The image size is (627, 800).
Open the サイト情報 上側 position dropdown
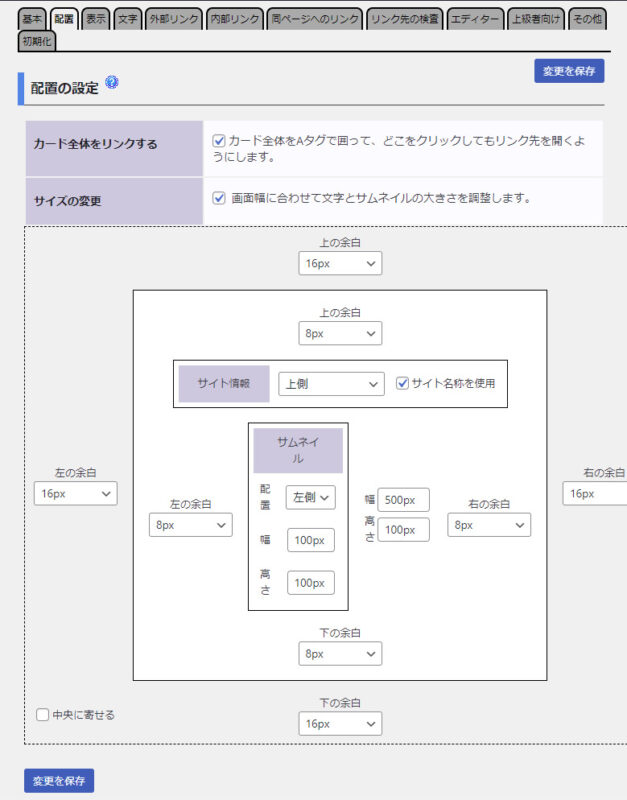(331, 384)
